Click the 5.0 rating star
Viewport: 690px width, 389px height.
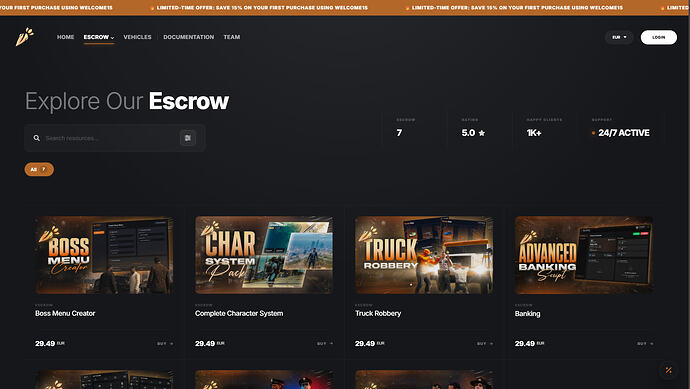point(482,133)
